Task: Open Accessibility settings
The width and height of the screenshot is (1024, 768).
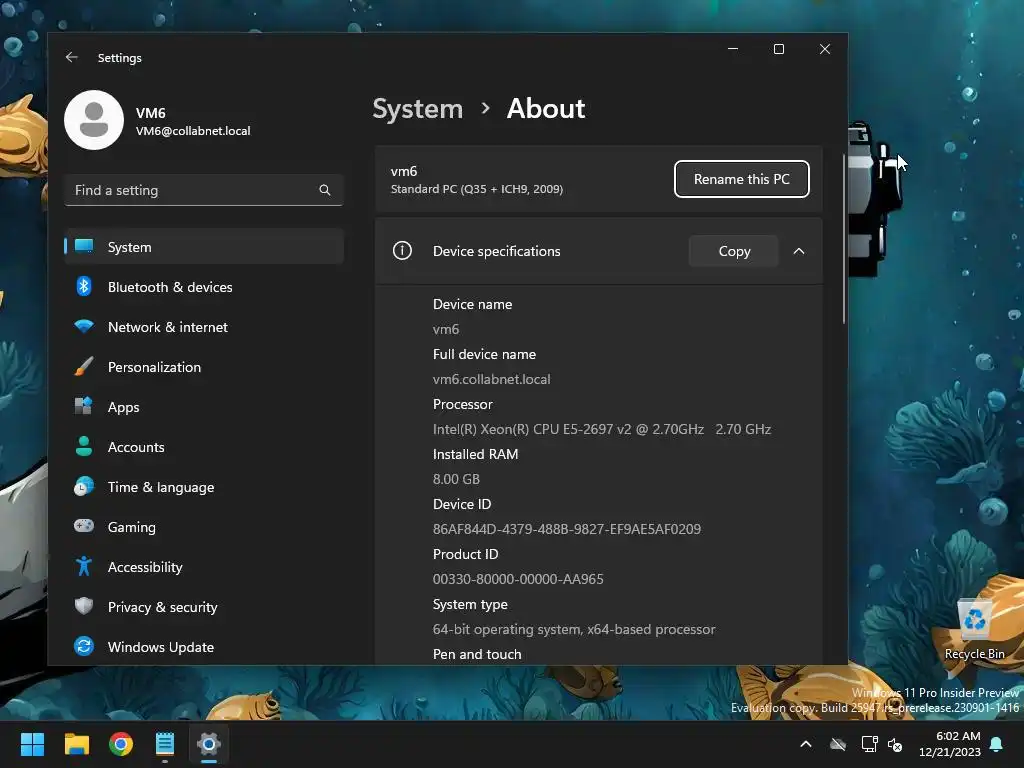Action: 204,567
